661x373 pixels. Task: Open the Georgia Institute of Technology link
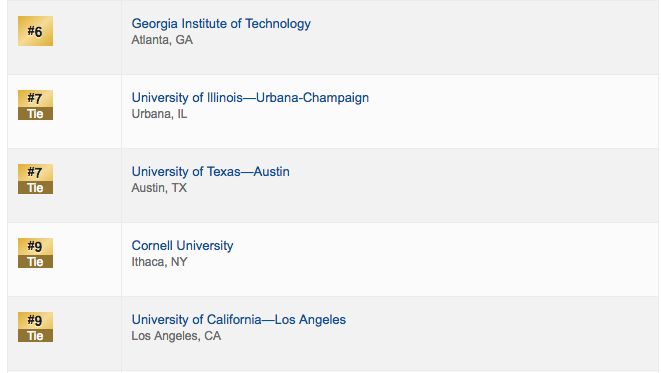click(x=221, y=24)
